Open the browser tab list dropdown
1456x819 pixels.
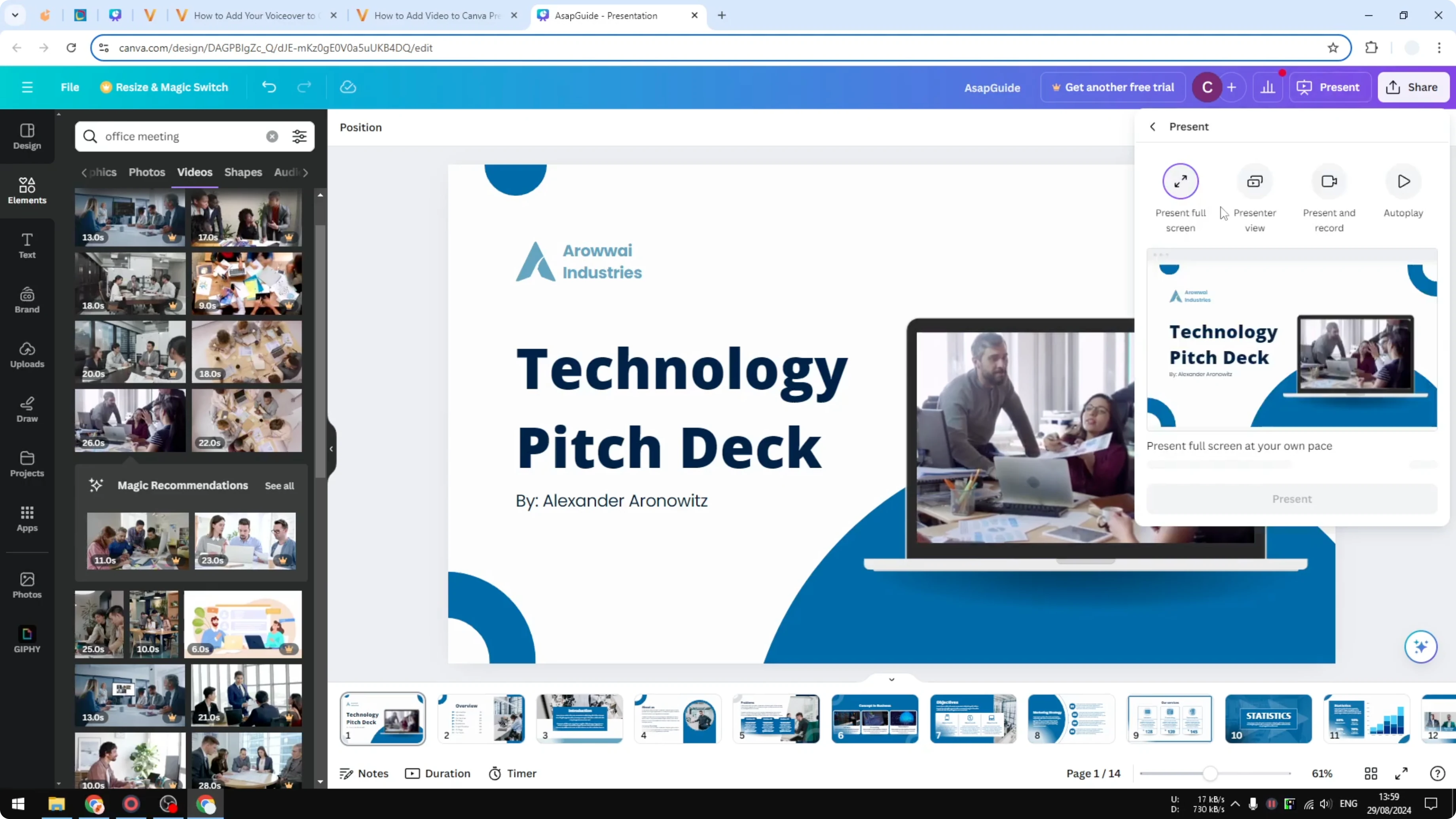15,15
